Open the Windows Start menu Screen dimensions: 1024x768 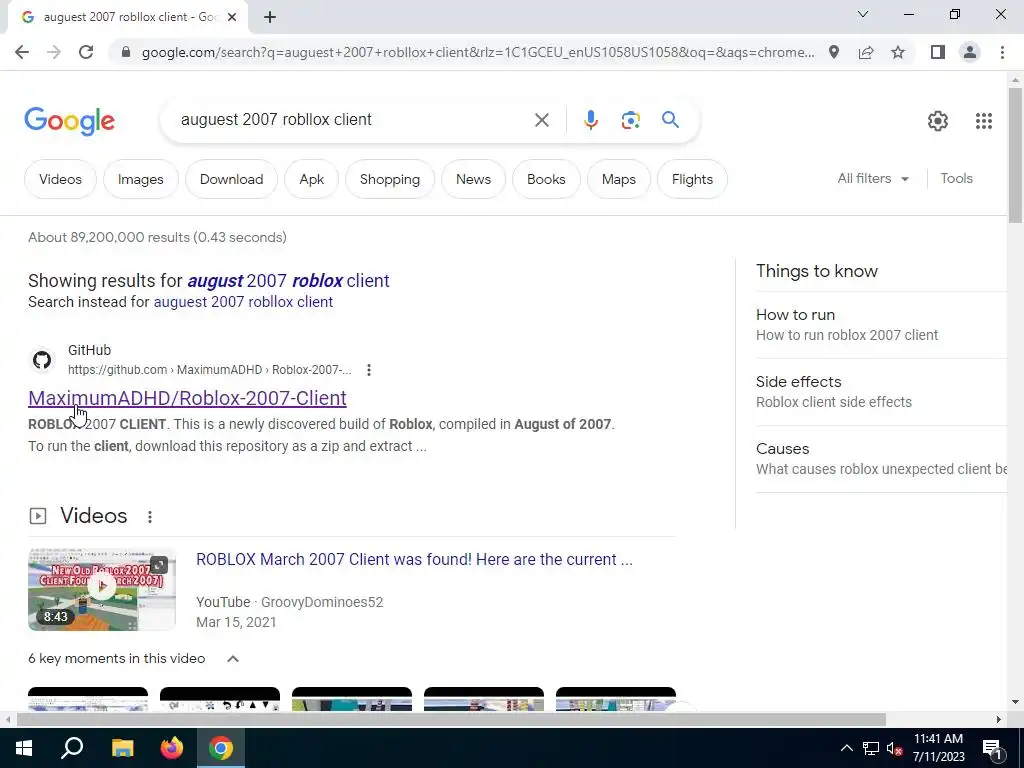(x=24, y=748)
